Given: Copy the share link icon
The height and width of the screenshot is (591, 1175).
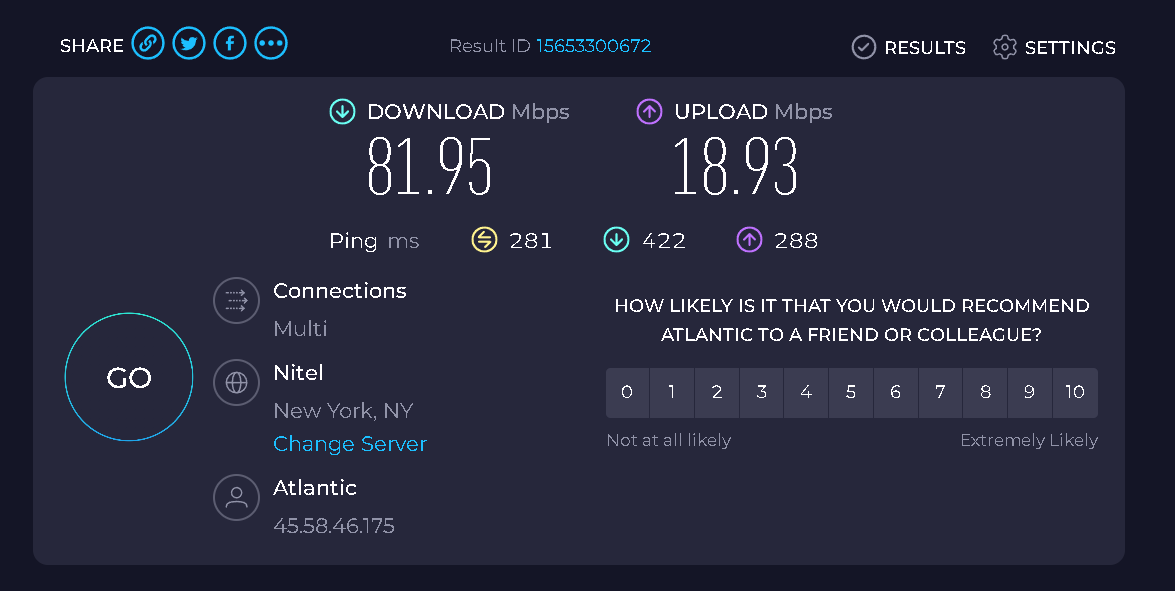Looking at the screenshot, I should pyautogui.click(x=148, y=43).
